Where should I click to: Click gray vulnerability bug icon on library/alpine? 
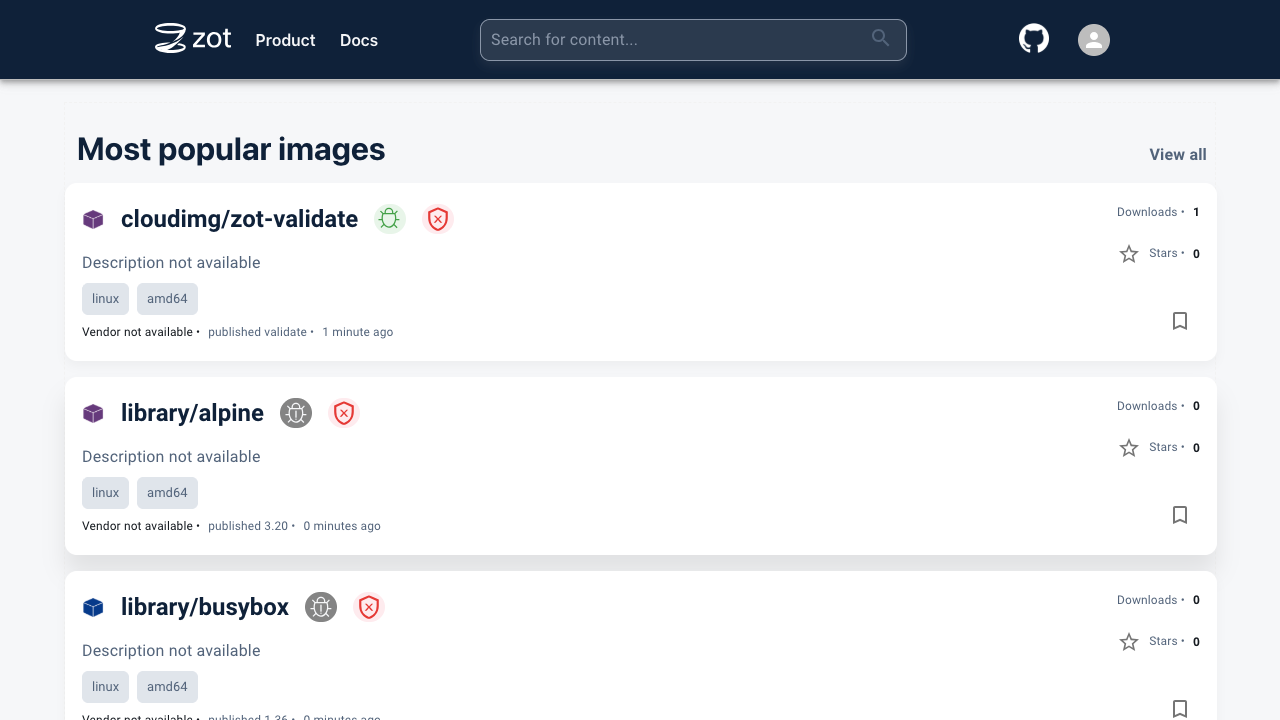pyautogui.click(x=296, y=413)
